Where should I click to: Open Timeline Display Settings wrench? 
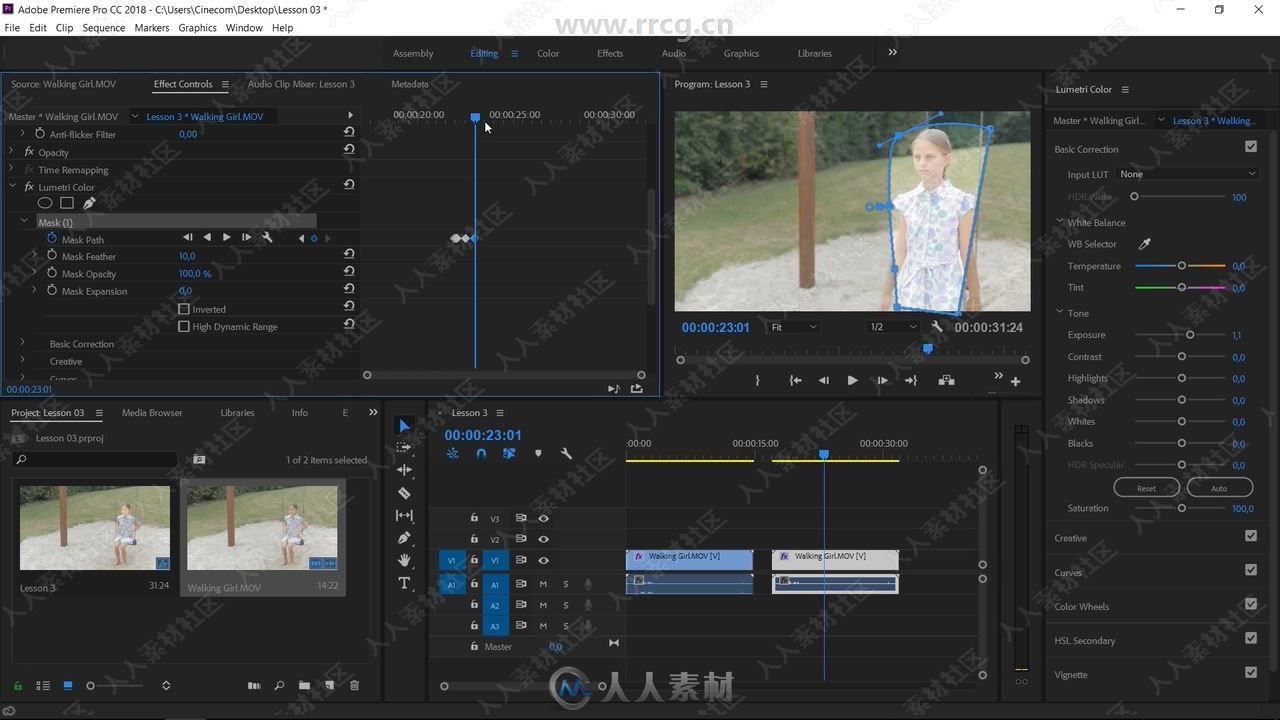566,454
